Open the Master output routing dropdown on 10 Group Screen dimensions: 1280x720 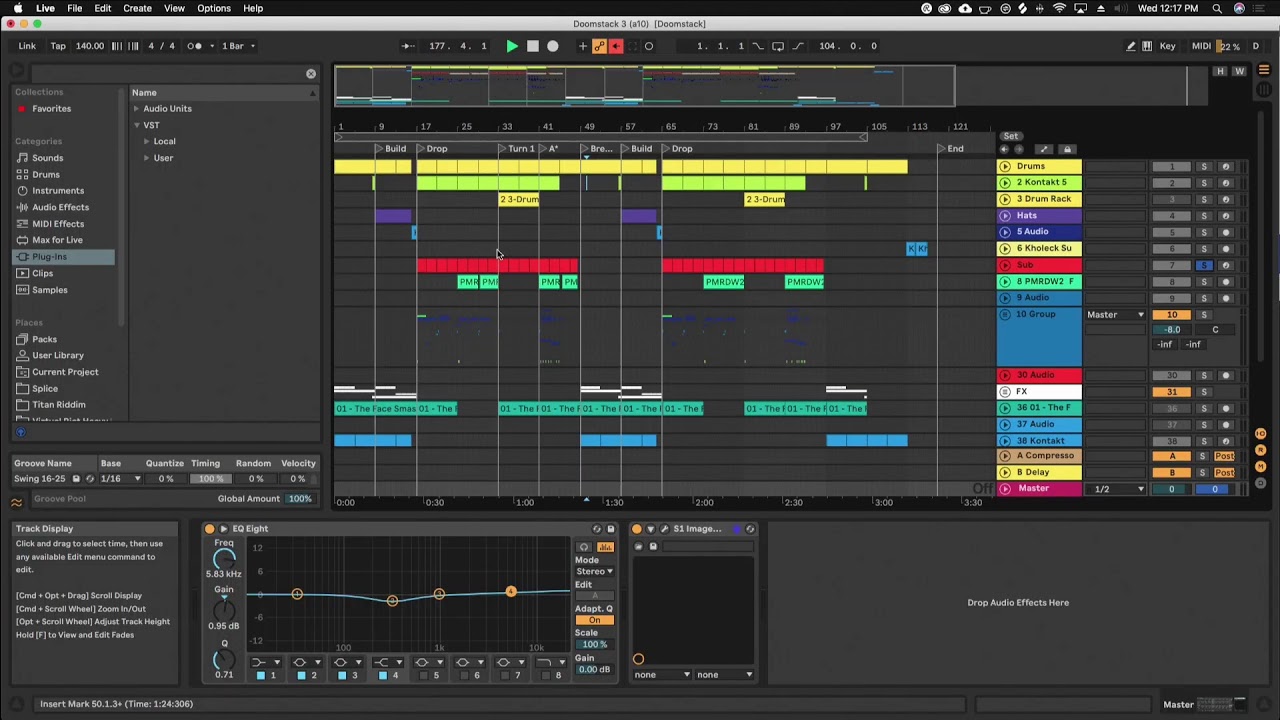click(x=1116, y=314)
